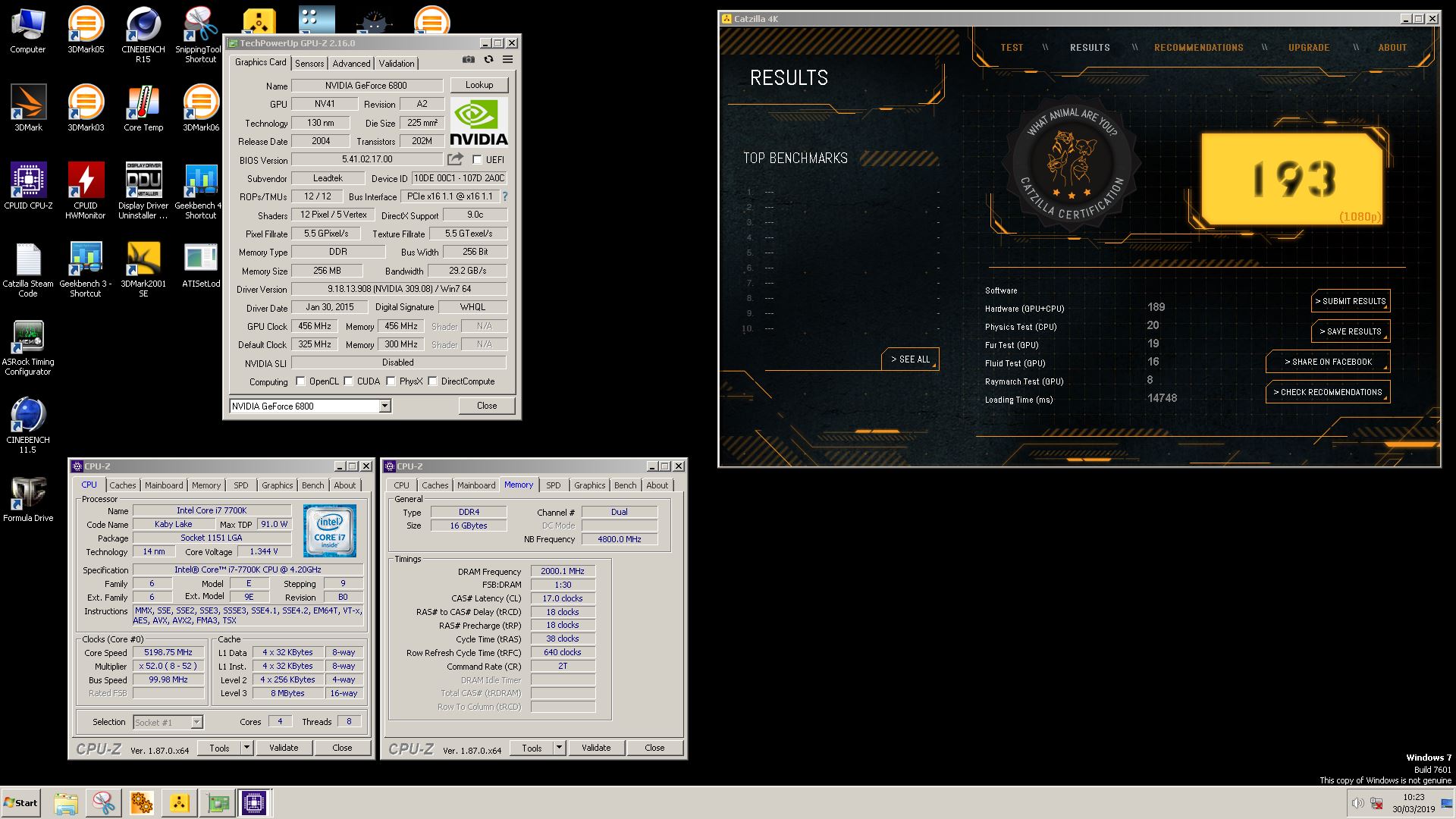This screenshot has width=1456, height=819.
Task: Click Close in right CPU-Z window
Action: click(x=654, y=748)
